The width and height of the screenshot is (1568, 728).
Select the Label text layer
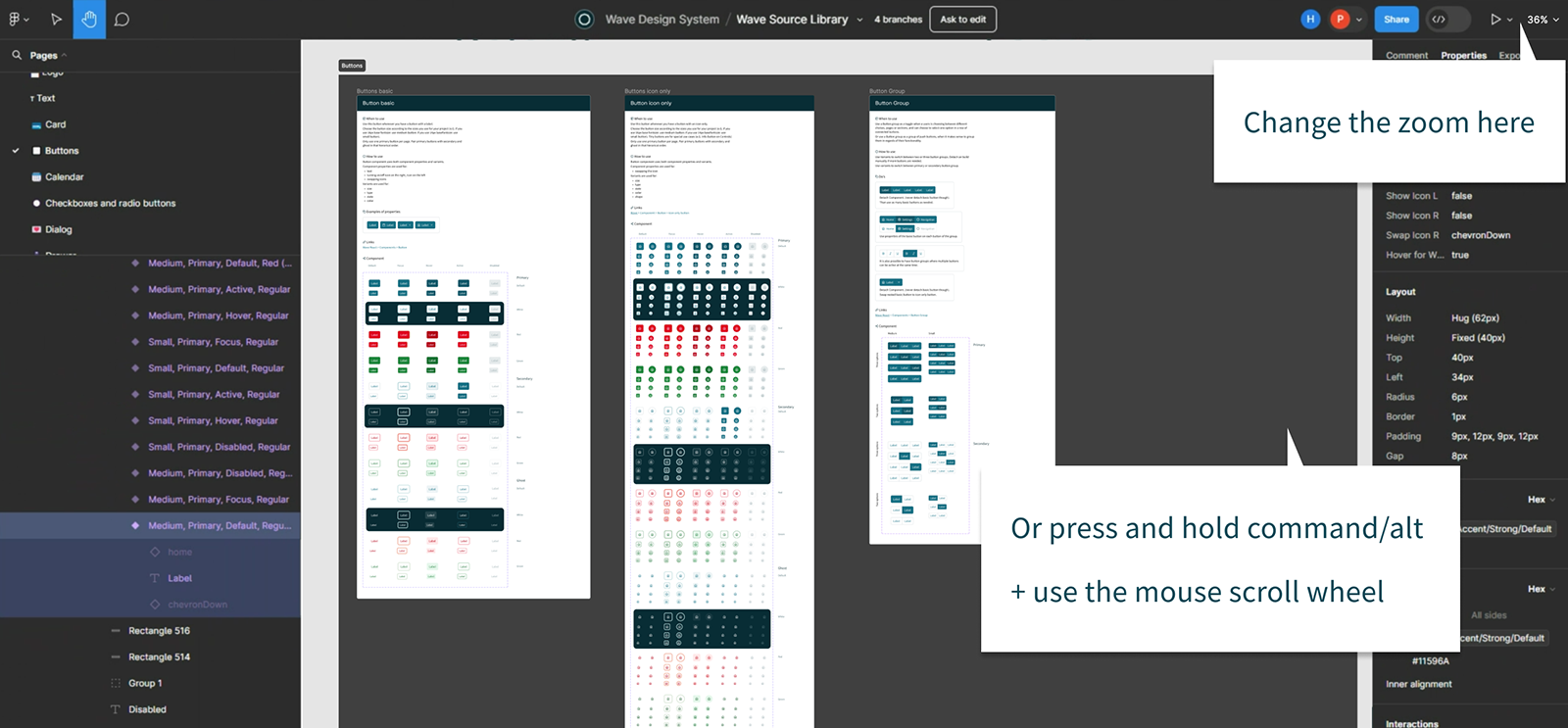pyautogui.click(x=179, y=579)
